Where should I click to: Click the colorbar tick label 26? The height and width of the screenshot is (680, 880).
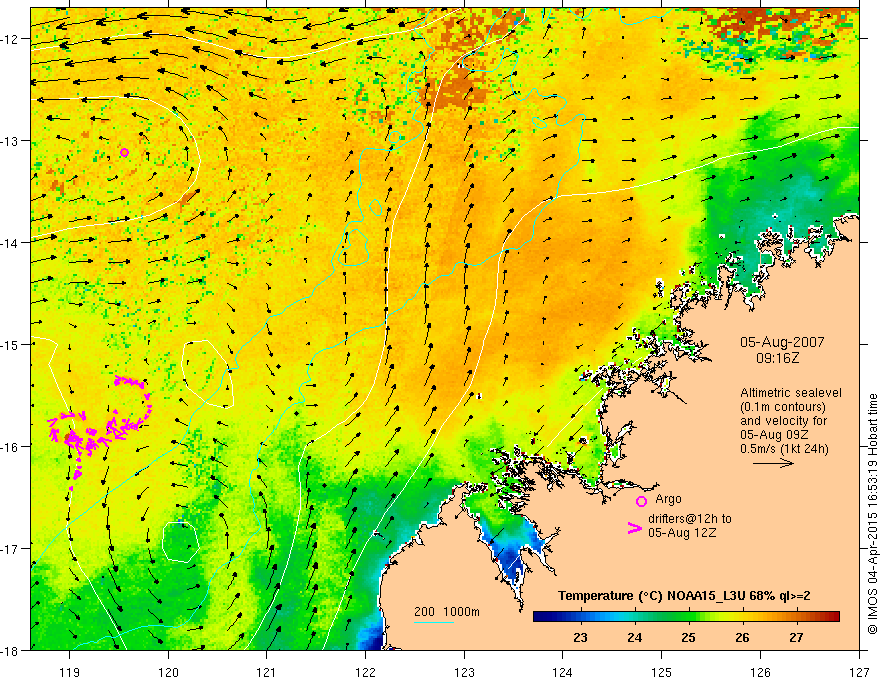click(742, 637)
